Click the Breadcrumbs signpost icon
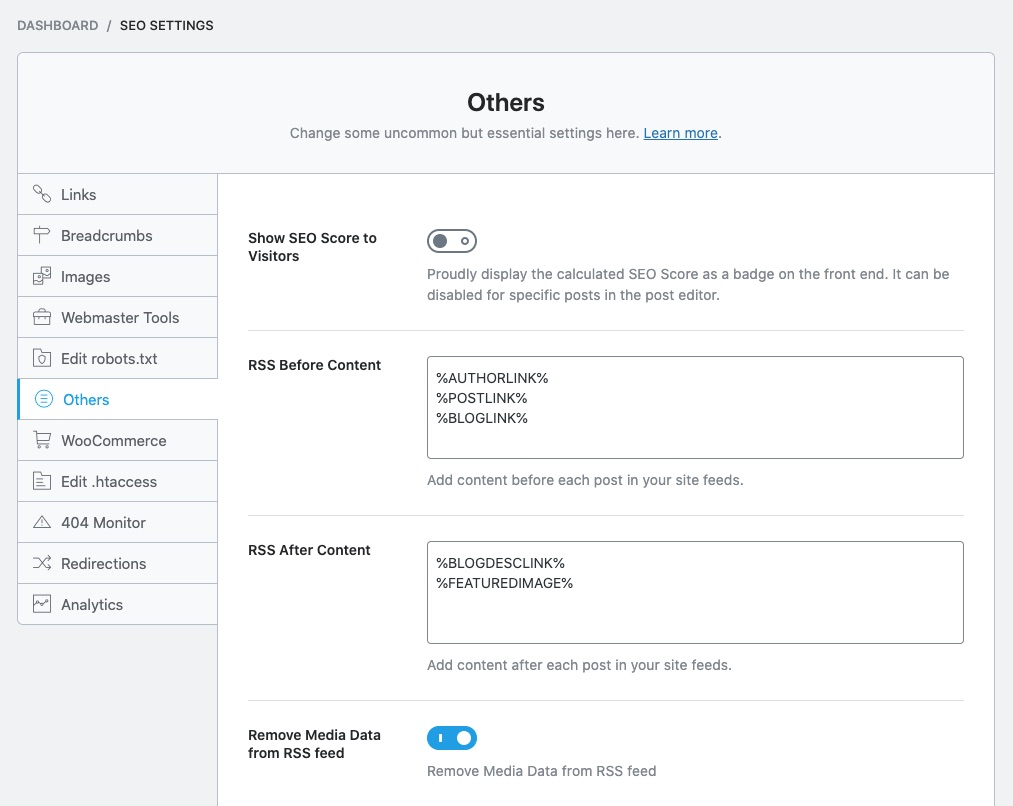Viewport: 1013px width, 806px height. click(x=42, y=235)
